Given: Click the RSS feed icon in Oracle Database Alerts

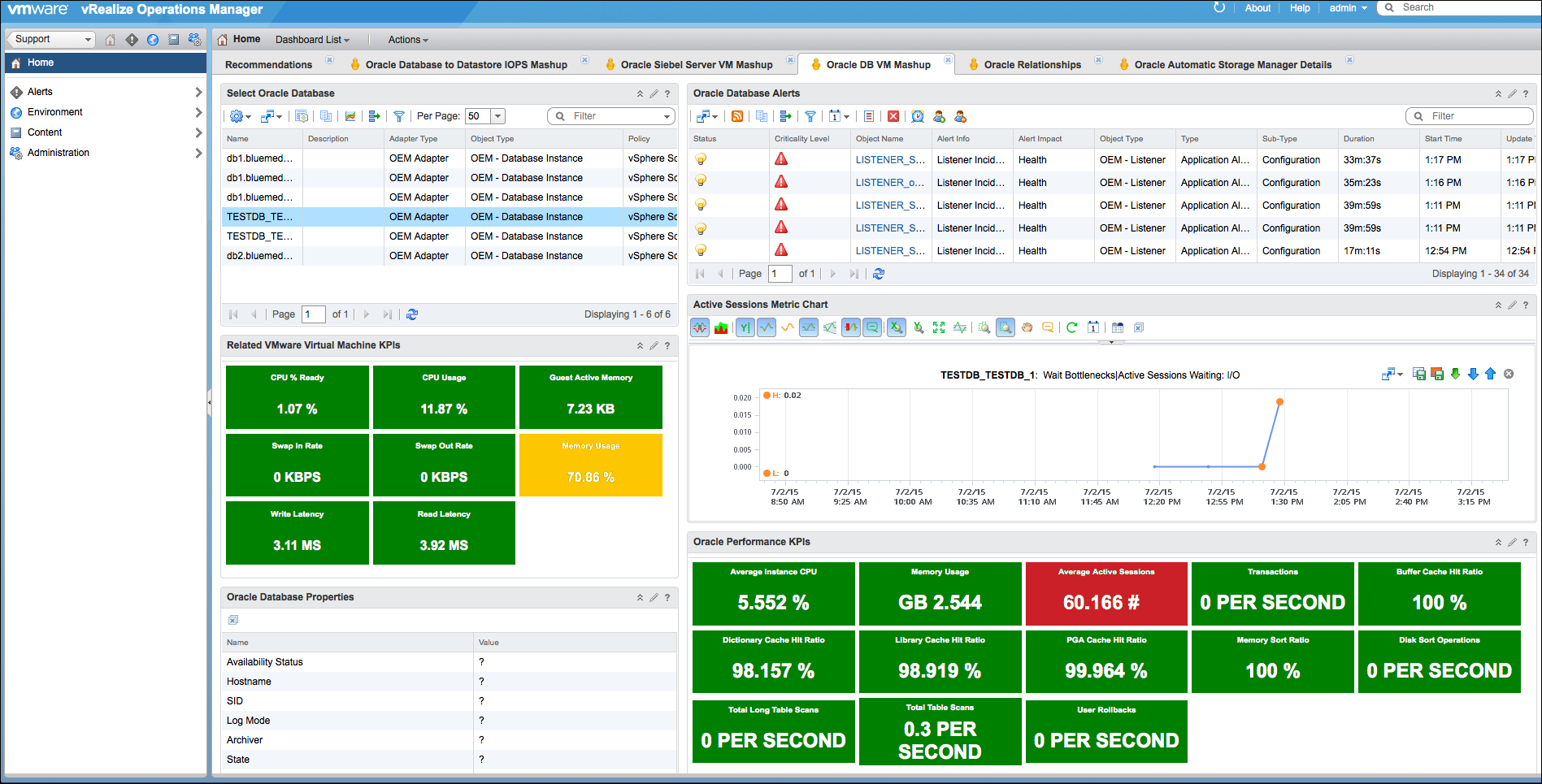Looking at the screenshot, I should pyautogui.click(x=737, y=116).
